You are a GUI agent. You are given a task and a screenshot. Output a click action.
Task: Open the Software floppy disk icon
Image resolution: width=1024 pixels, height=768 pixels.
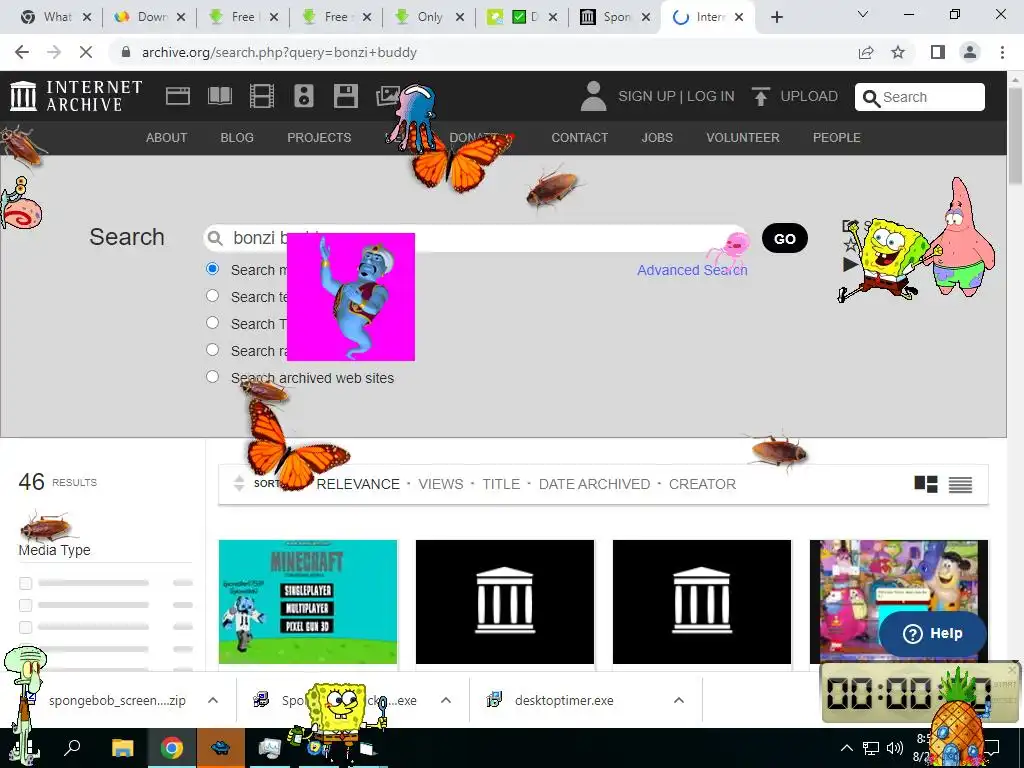pyautogui.click(x=345, y=96)
